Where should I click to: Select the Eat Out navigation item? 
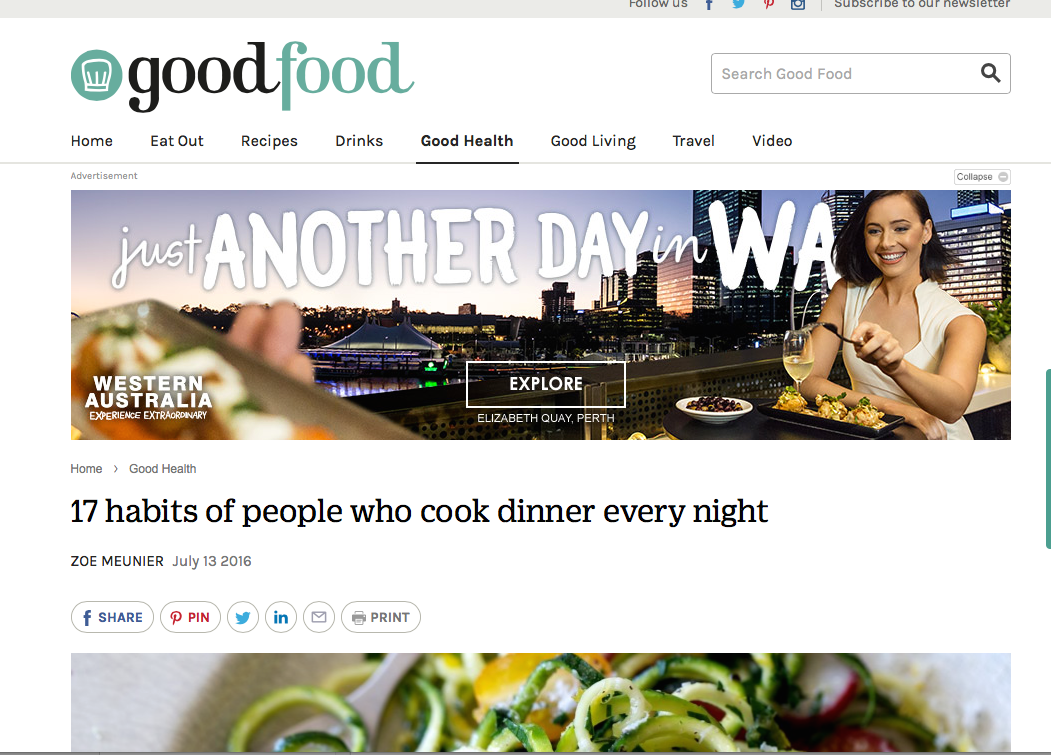(177, 141)
